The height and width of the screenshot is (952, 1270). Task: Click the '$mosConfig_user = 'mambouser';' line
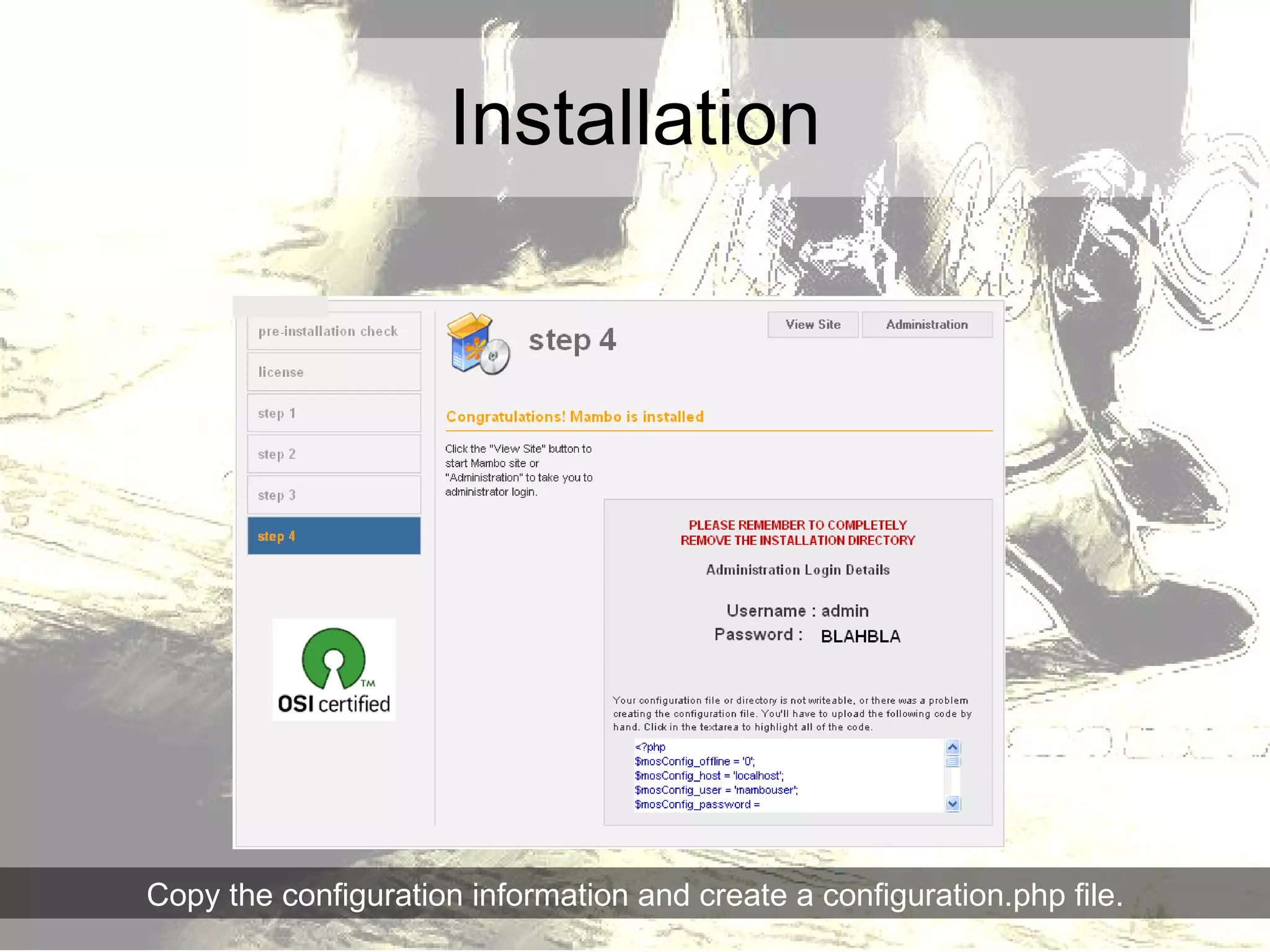pyautogui.click(x=716, y=790)
